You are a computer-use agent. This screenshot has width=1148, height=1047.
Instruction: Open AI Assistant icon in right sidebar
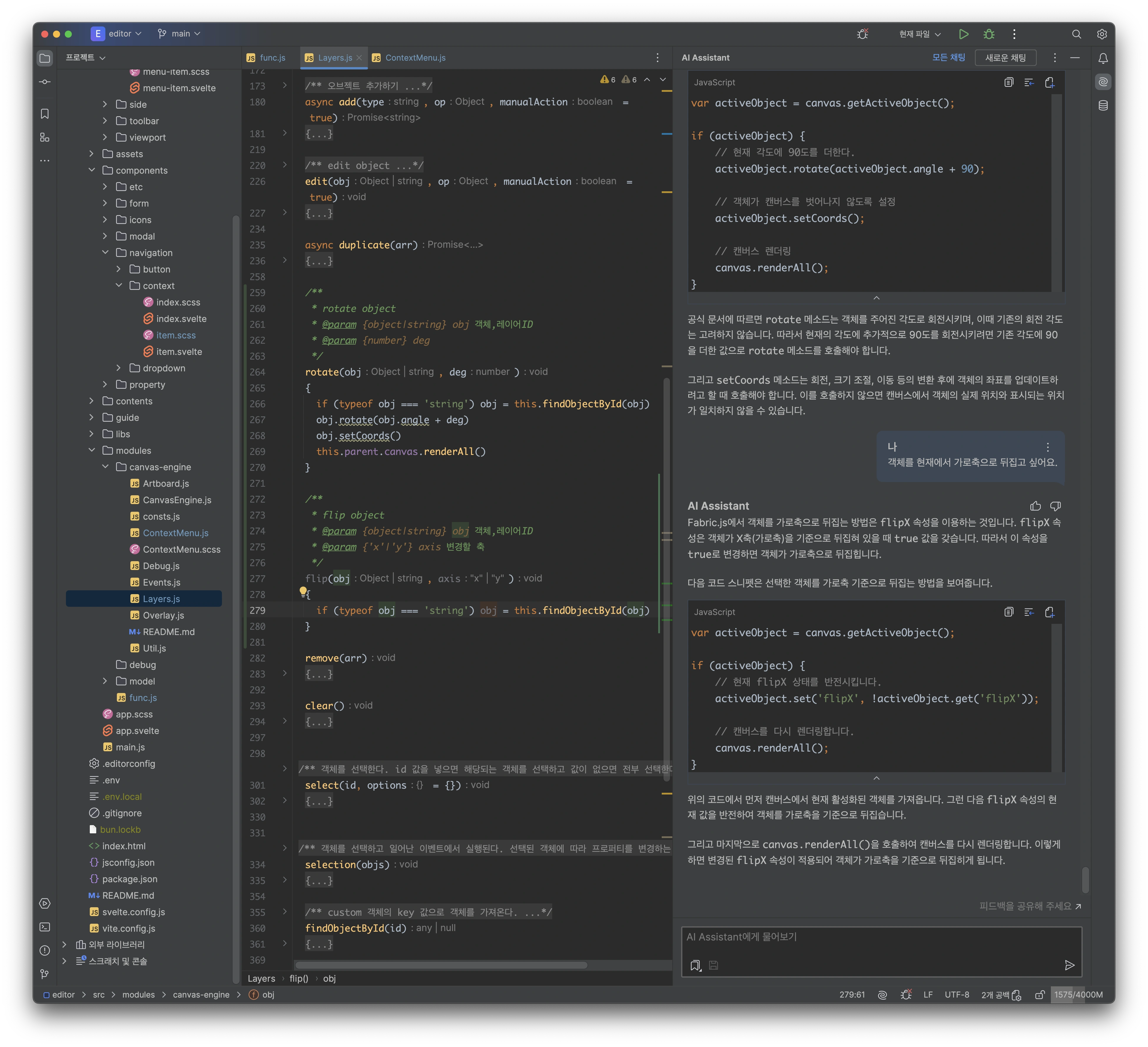1103,82
